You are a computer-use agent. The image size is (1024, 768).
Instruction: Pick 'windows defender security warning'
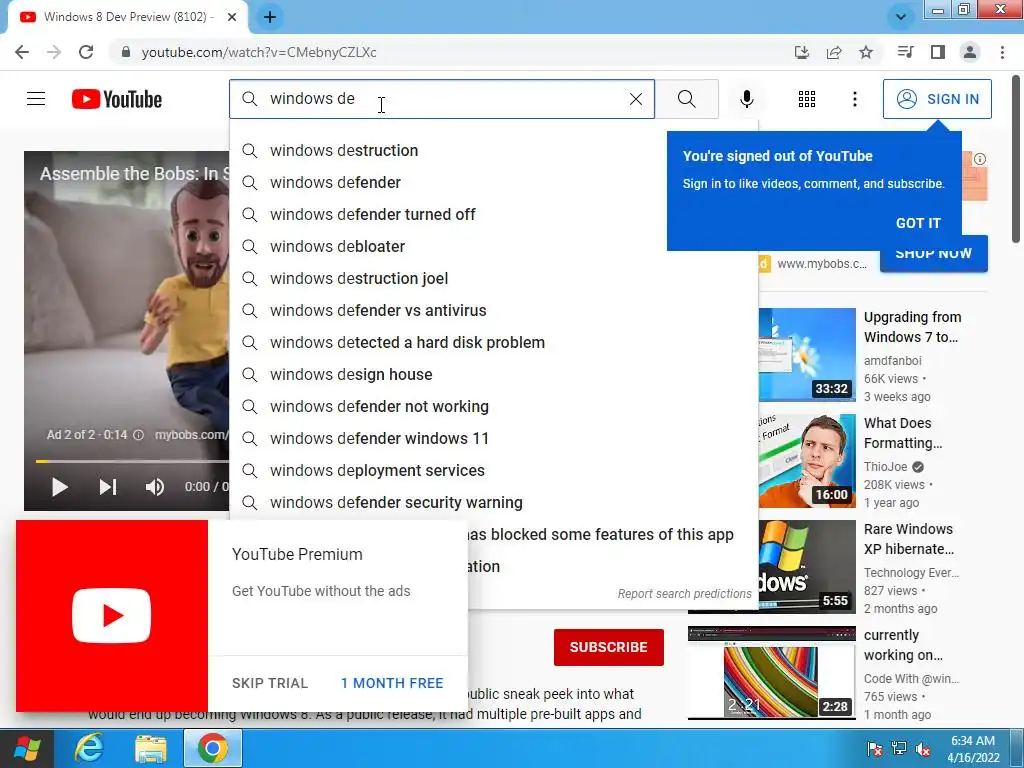494,502
